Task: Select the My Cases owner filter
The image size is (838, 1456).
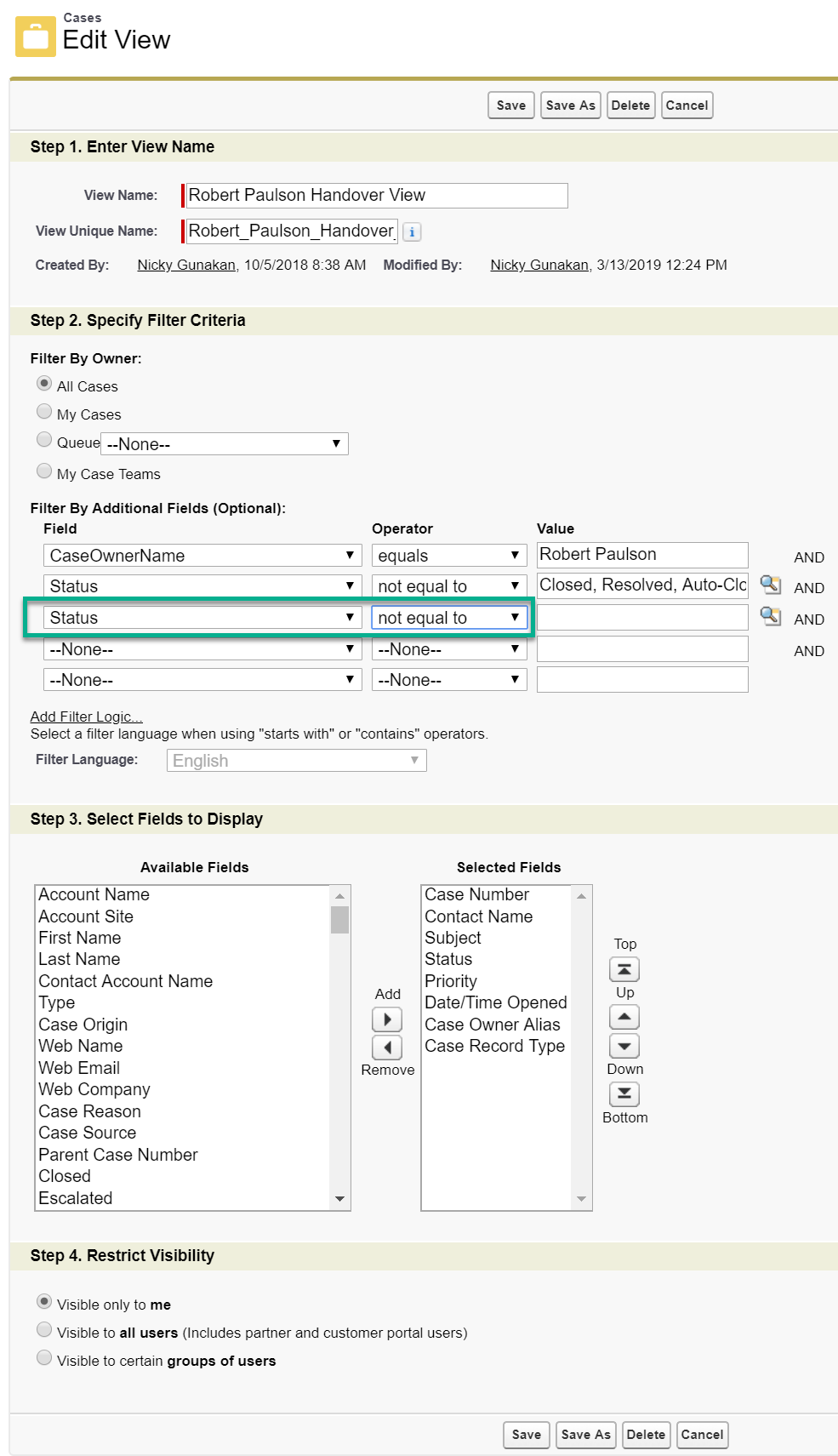Action: (x=44, y=412)
